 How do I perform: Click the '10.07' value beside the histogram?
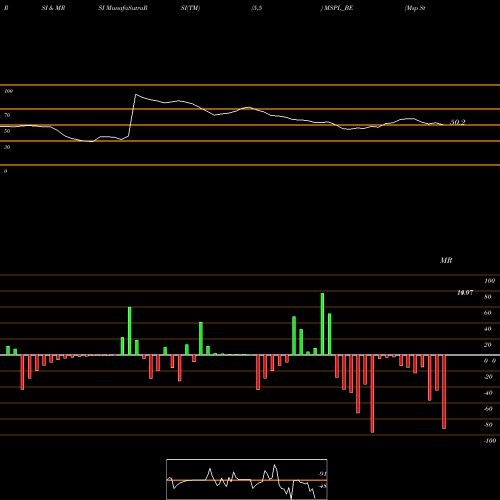[465, 293]
